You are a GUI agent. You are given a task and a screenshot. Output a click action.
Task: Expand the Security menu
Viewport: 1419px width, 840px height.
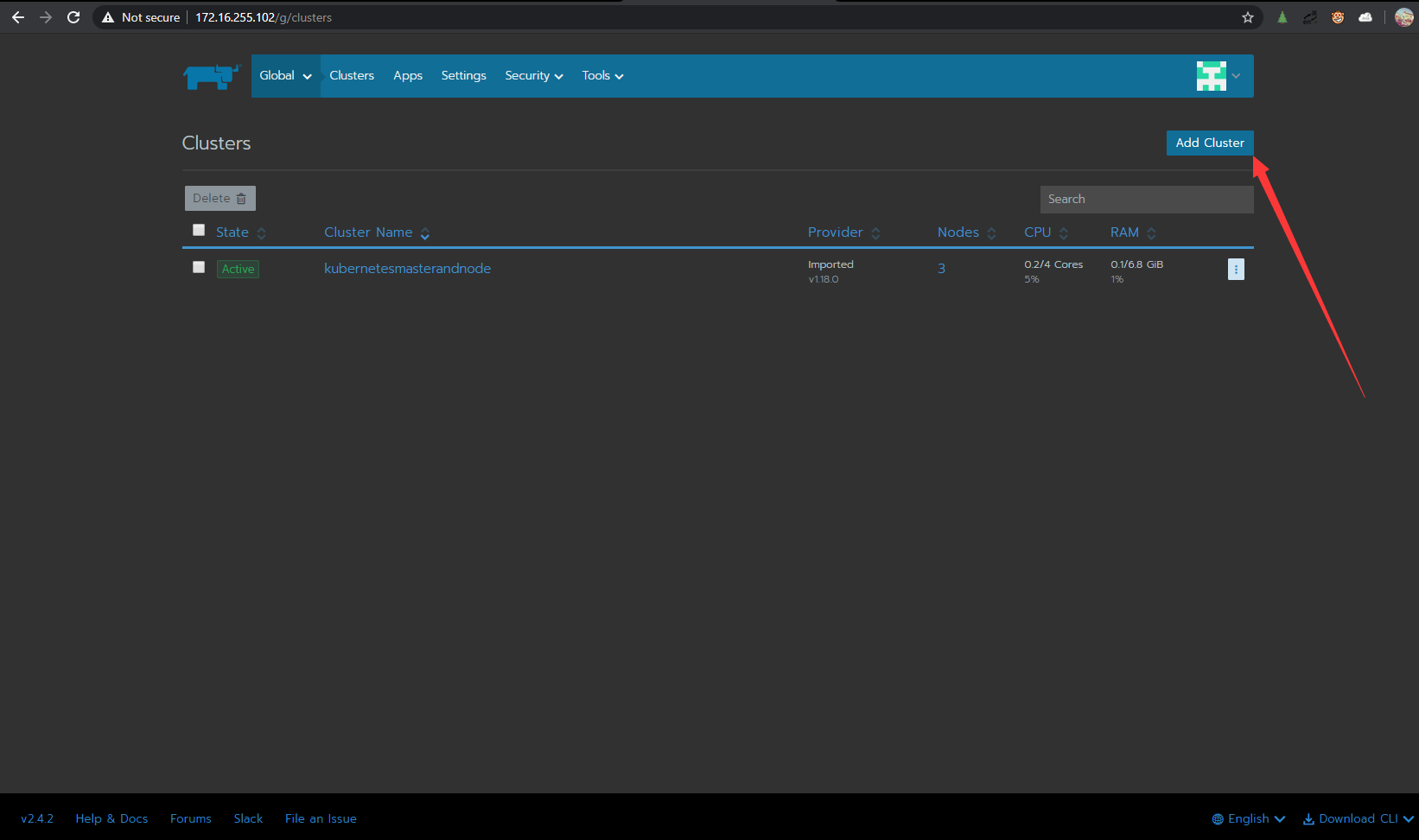(534, 76)
